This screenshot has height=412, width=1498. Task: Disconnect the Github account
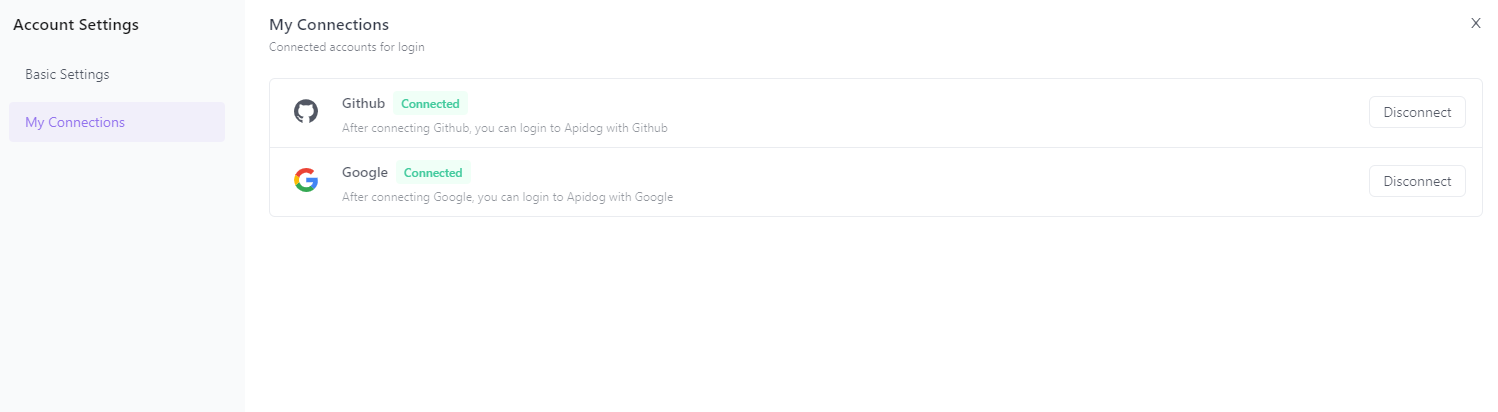1416,112
